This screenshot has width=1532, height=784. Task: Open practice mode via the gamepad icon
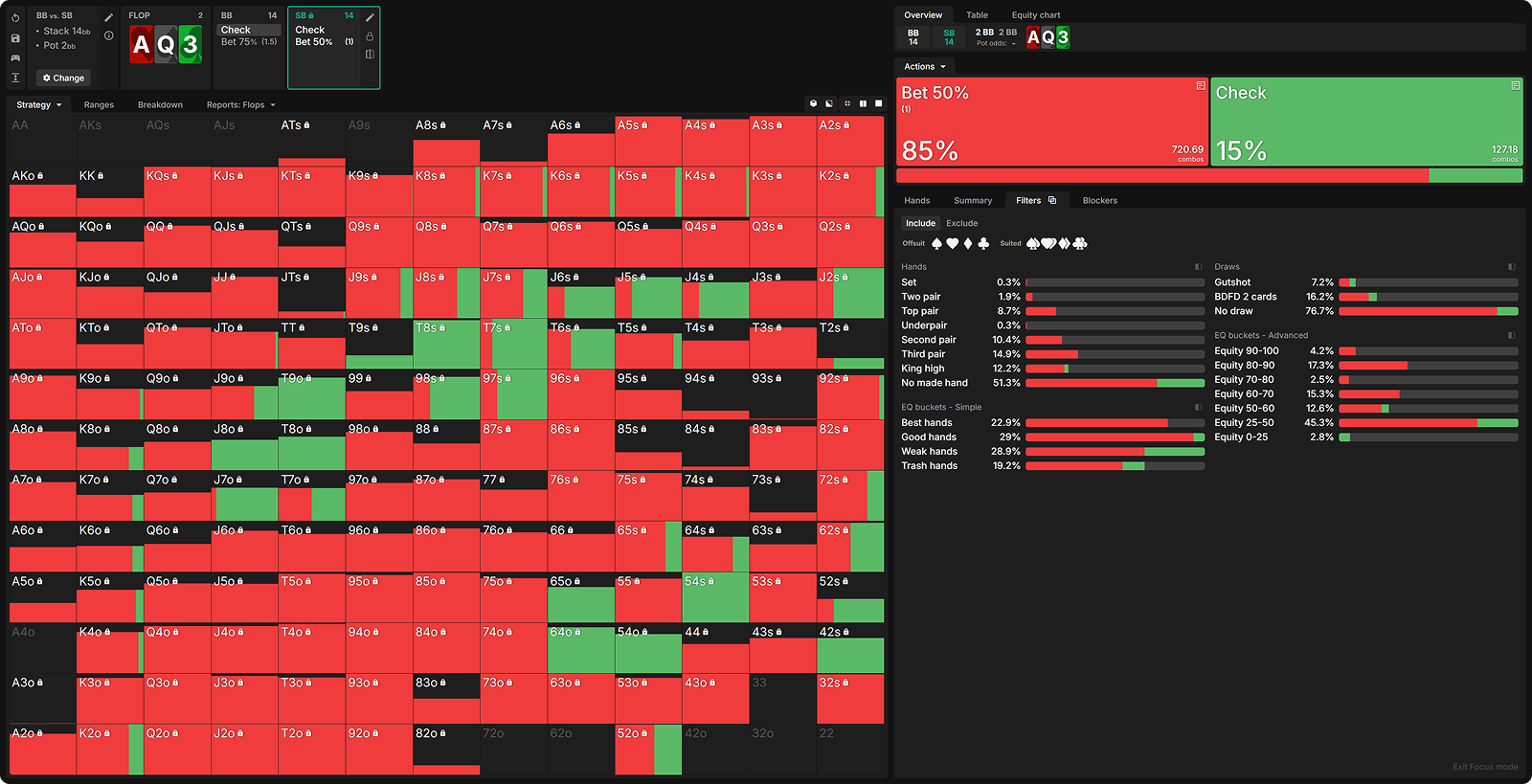point(15,58)
